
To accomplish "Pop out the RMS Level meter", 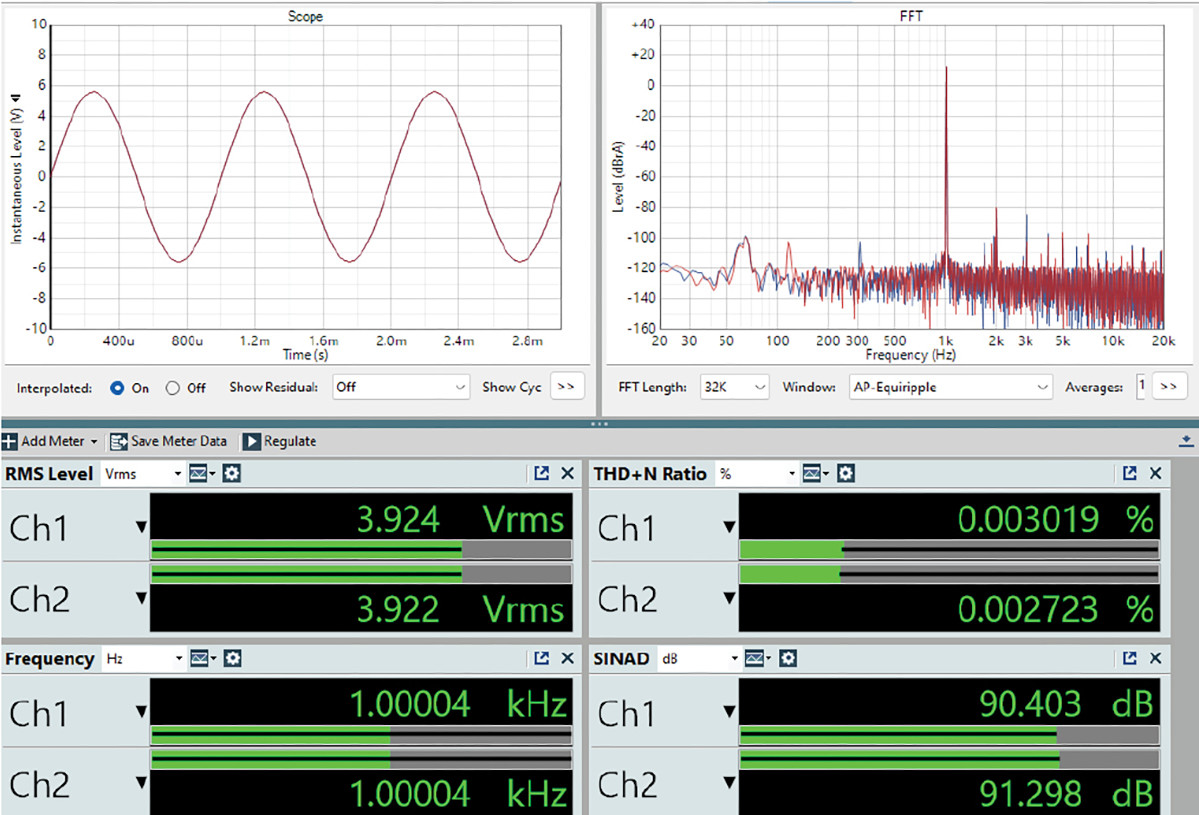I will [541, 473].
